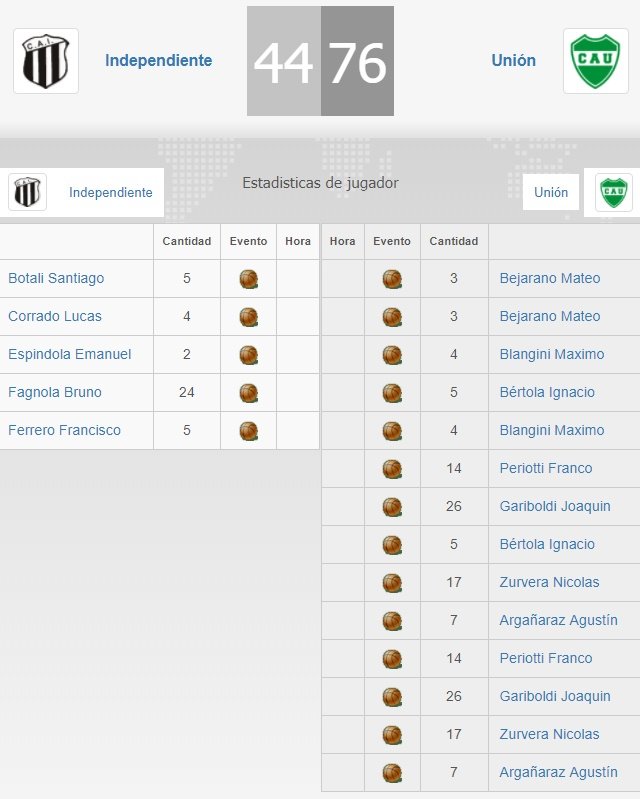Click the Independiente score 44 box
This screenshot has width=640, height=799.
pos(284,61)
